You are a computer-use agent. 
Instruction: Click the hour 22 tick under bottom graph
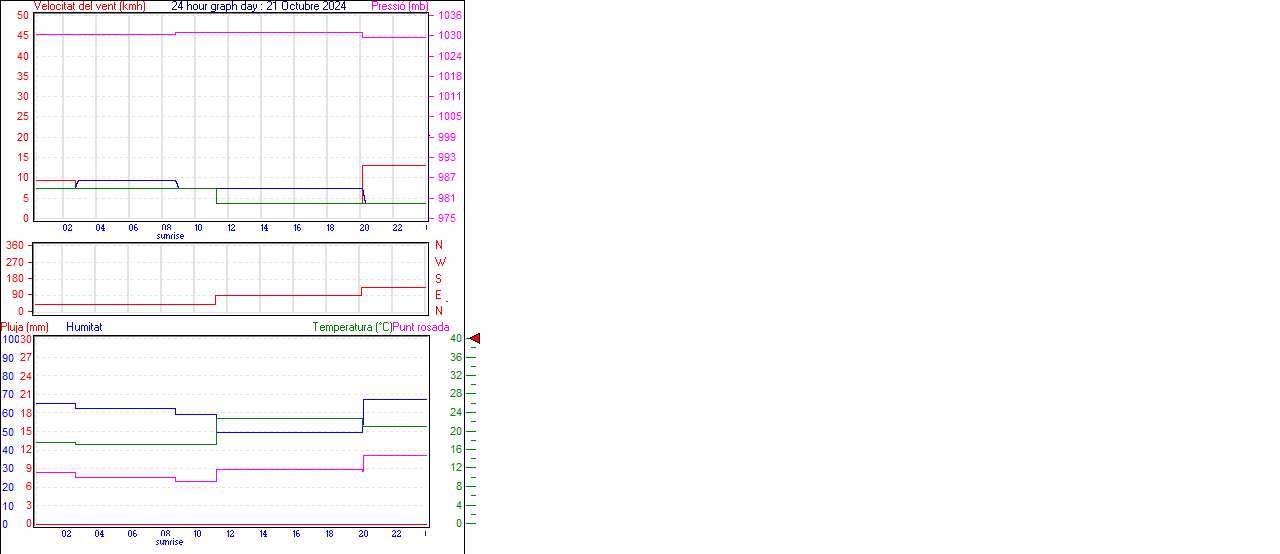pos(396,534)
